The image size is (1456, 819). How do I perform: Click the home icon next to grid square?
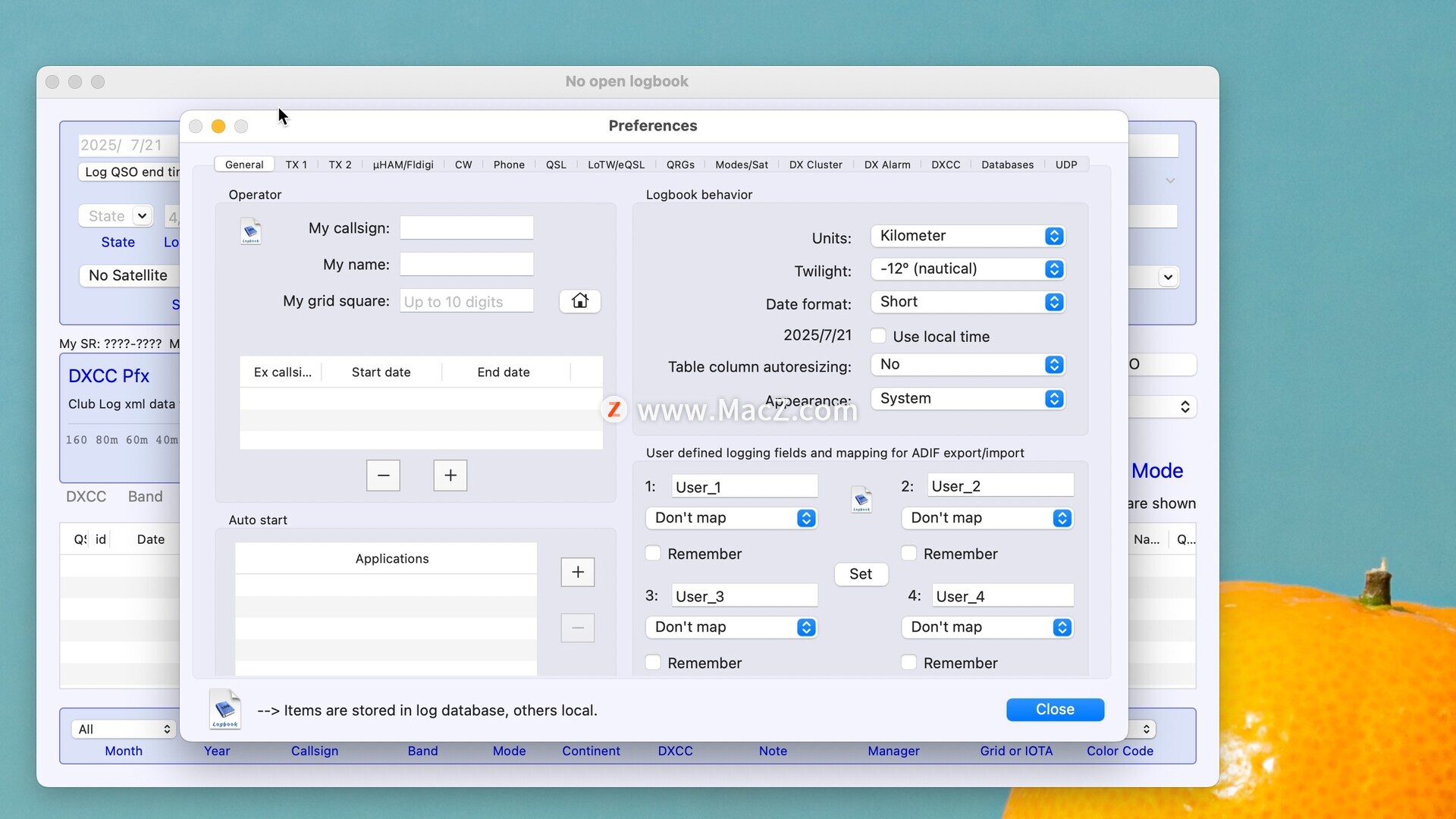point(580,301)
